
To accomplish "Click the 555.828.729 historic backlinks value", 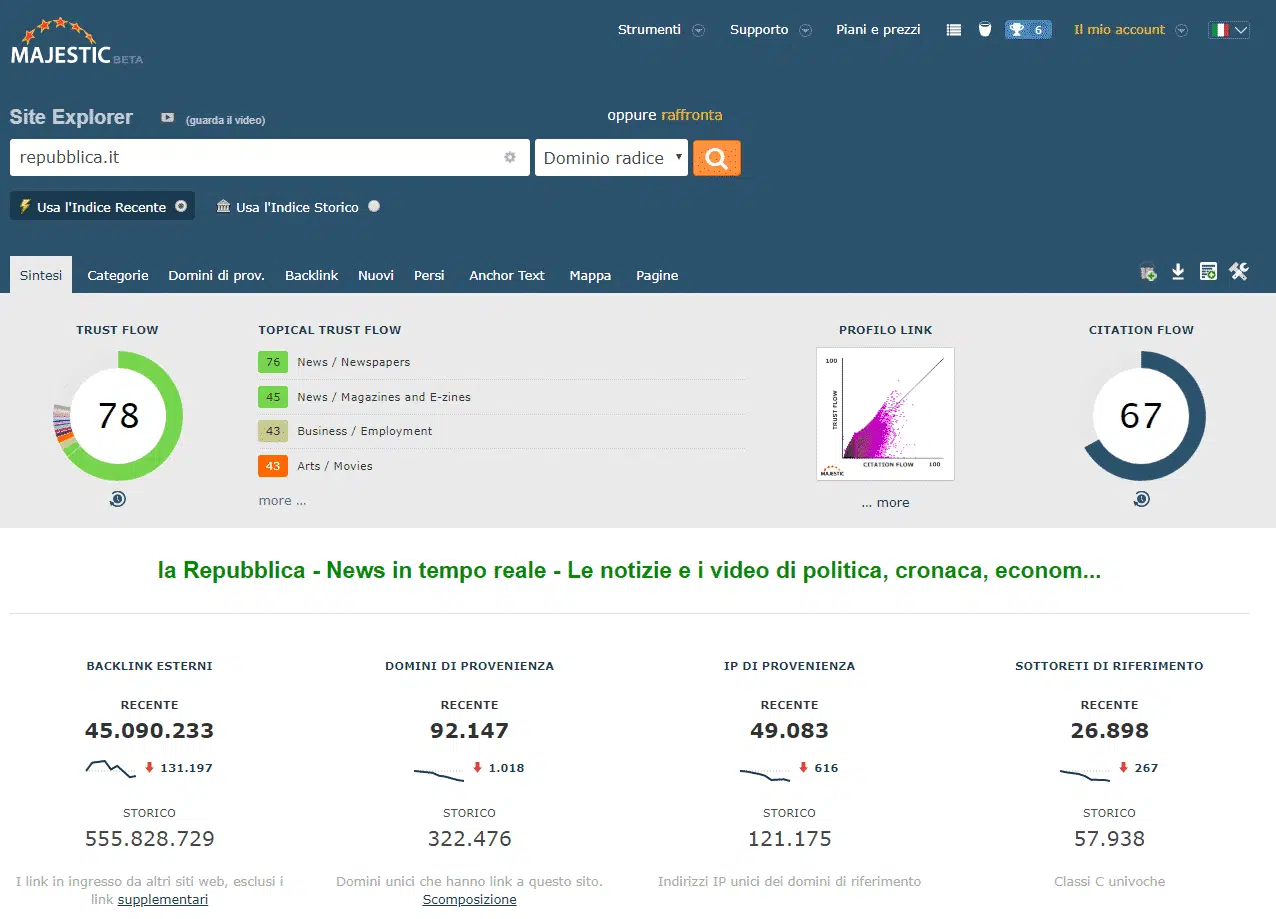I will 150,839.
